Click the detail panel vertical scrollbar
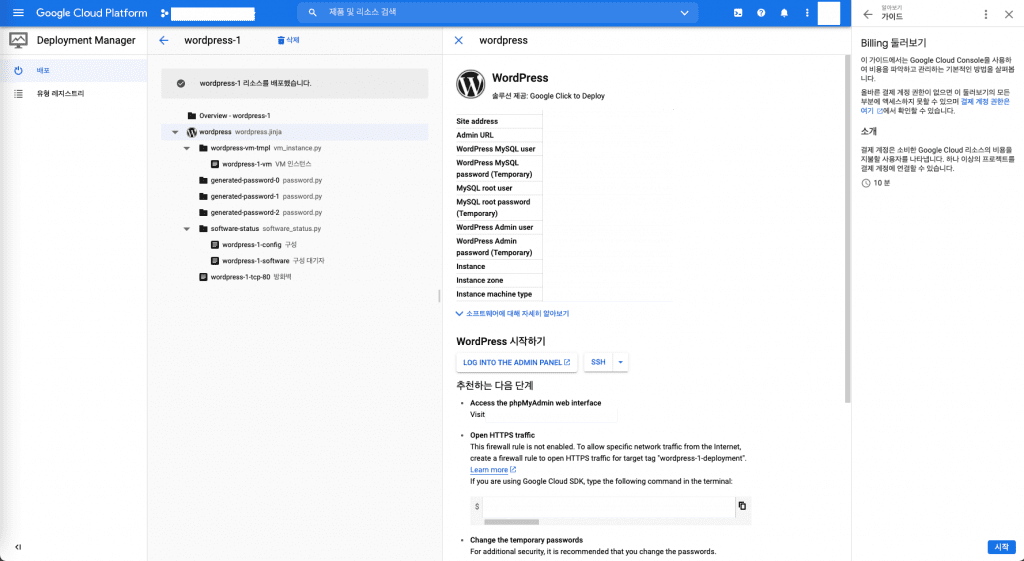1024x561 pixels. click(x=848, y=229)
